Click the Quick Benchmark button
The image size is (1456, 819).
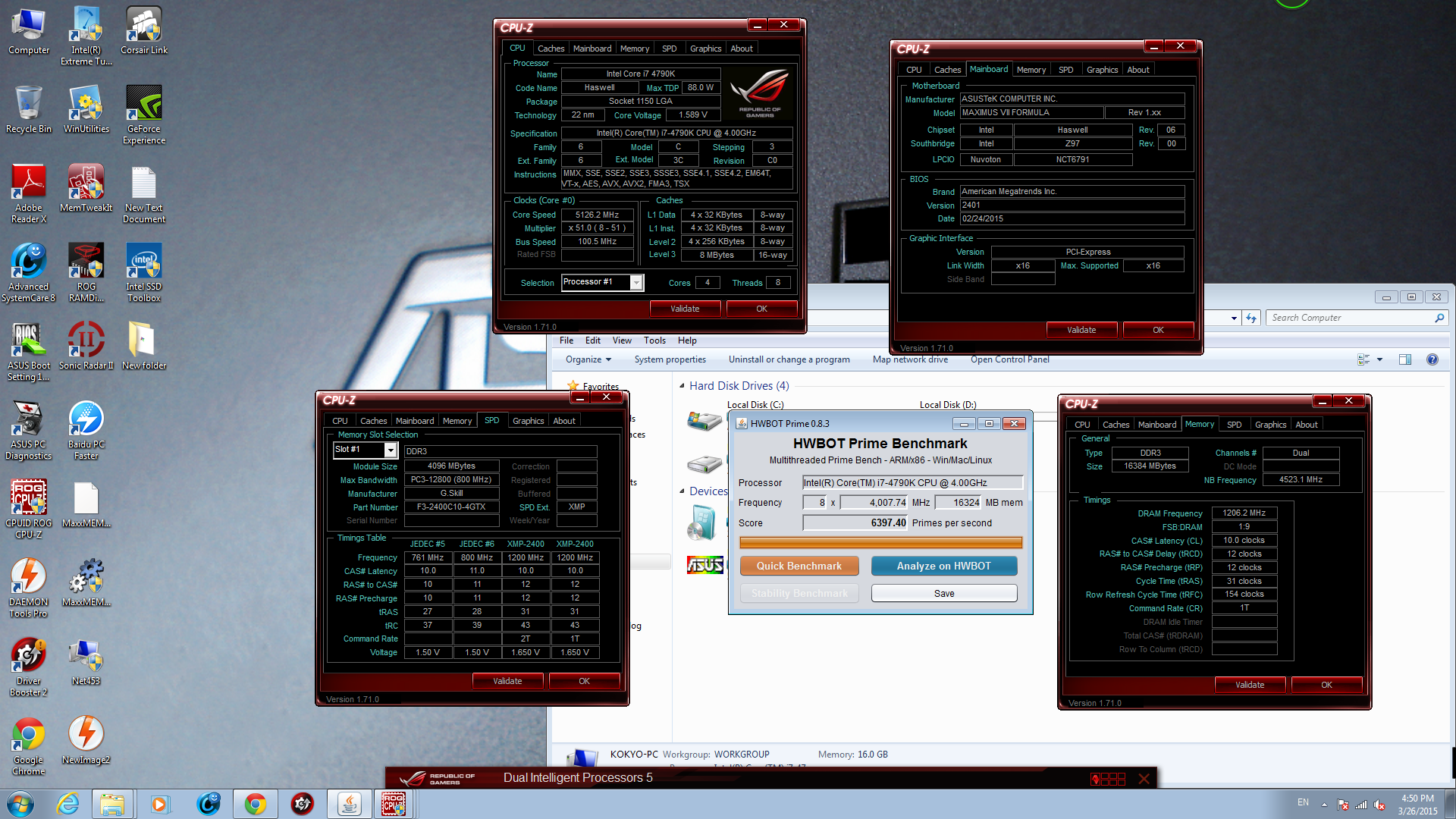(799, 566)
